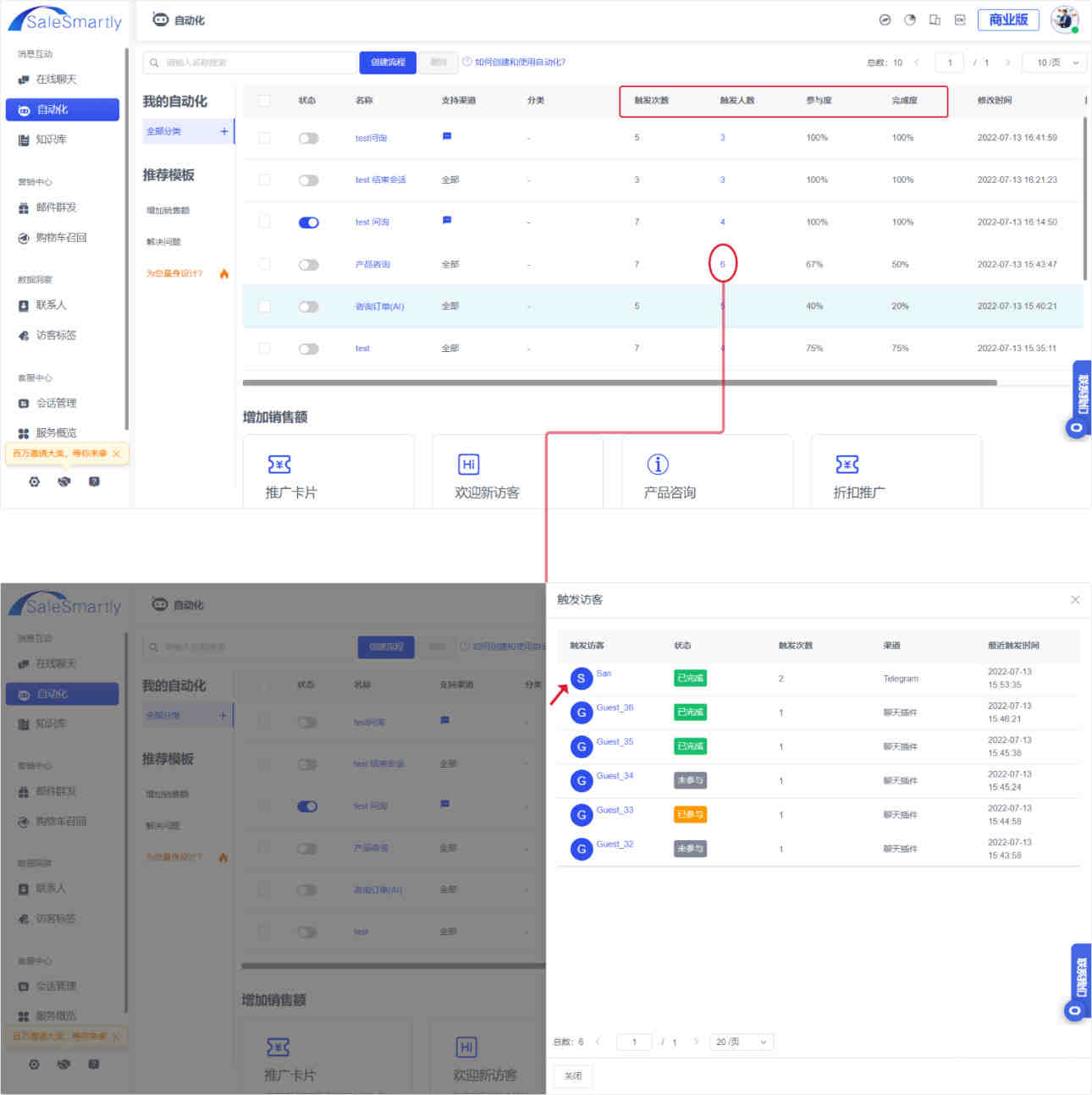This screenshot has width=1092, height=1095.
Task: Open the 10/页 page size dropdown
Action: pos(1054,63)
